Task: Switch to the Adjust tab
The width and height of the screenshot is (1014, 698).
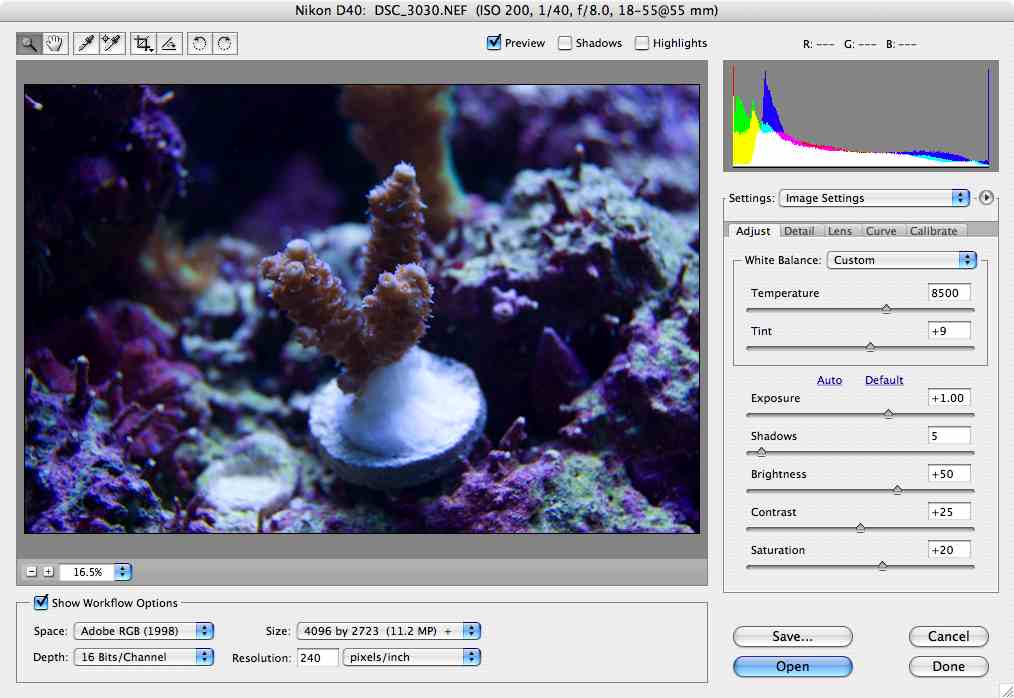Action: click(x=753, y=231)
